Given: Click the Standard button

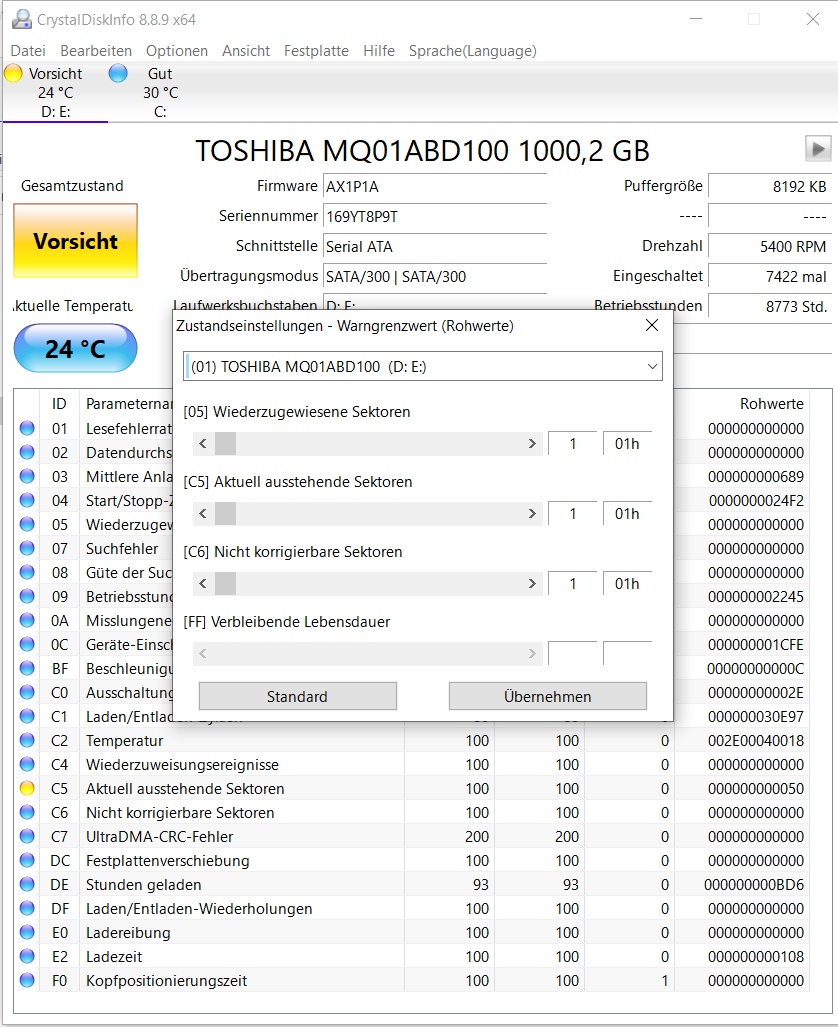Looking at the screenshot, I should point(297,696).
